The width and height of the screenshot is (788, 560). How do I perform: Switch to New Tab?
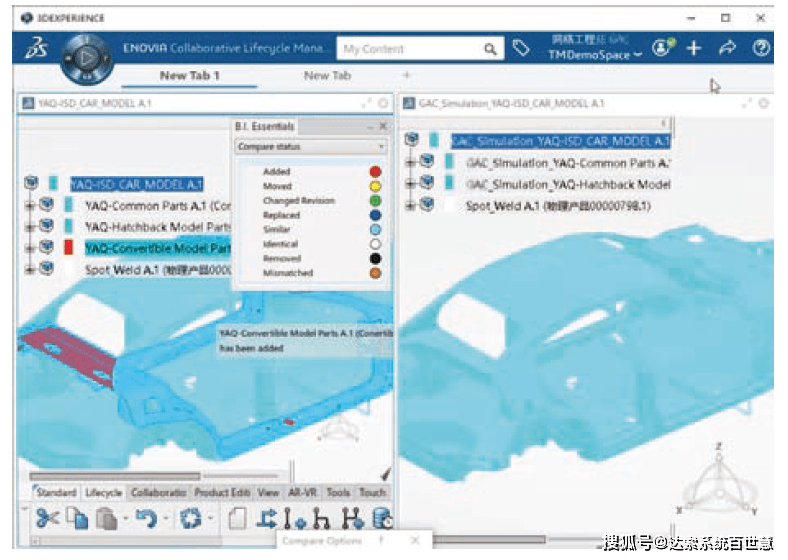(x=327, y=75)
